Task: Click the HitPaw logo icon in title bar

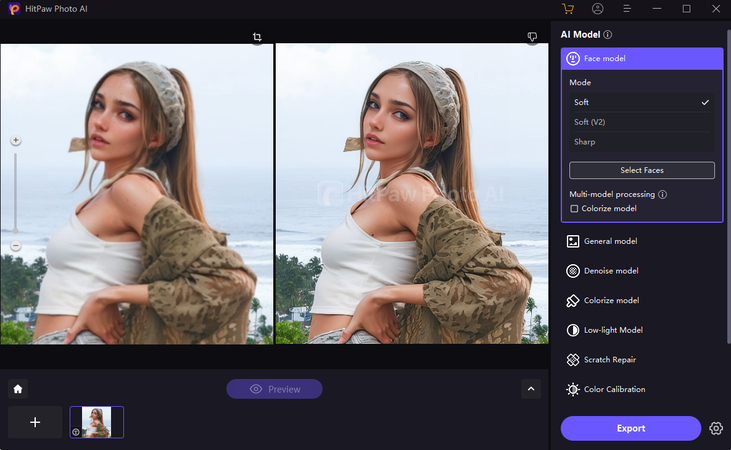Action: pos(14,9)
